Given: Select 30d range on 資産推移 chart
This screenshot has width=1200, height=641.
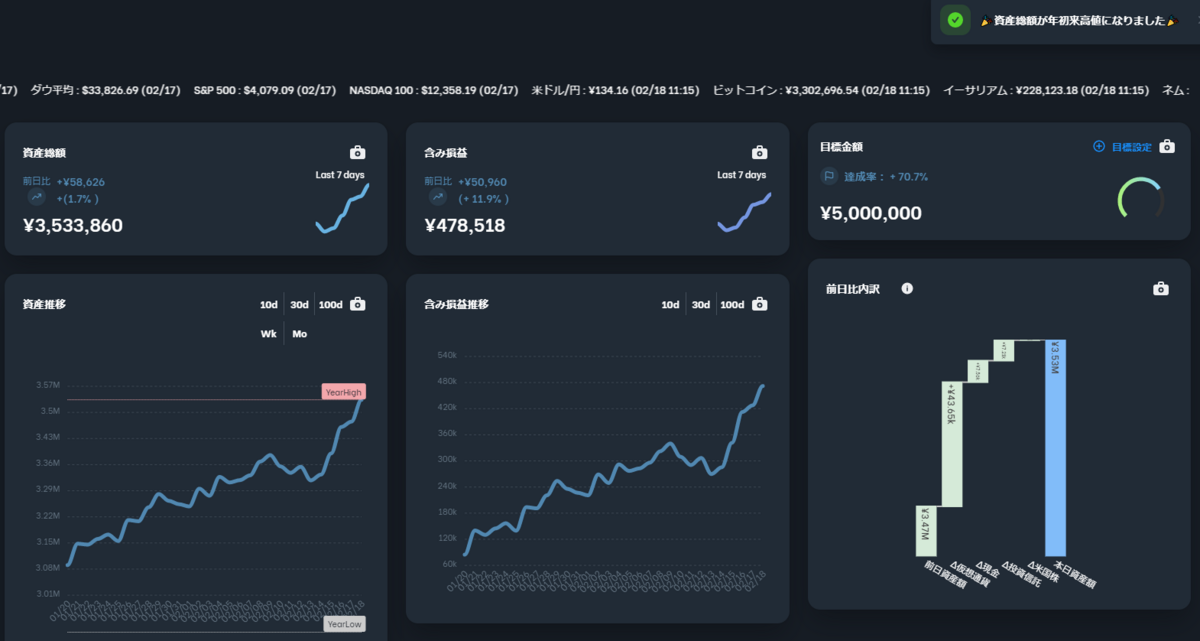Looking at the screenshot, I should click(x=299, y=305).
